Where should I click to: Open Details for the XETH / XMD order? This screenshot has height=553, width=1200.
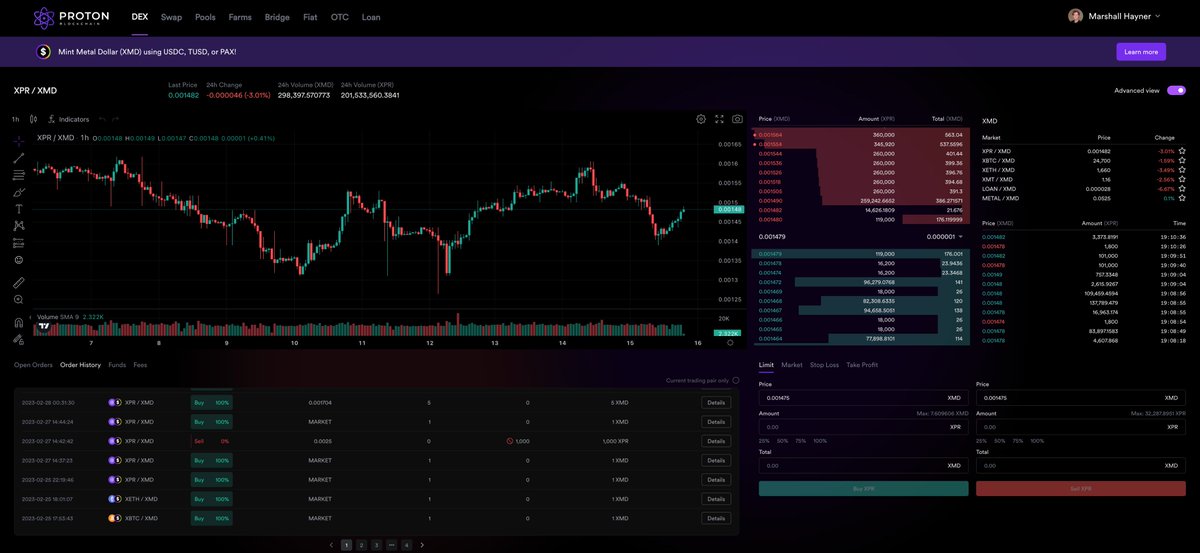tap(716, 499)
